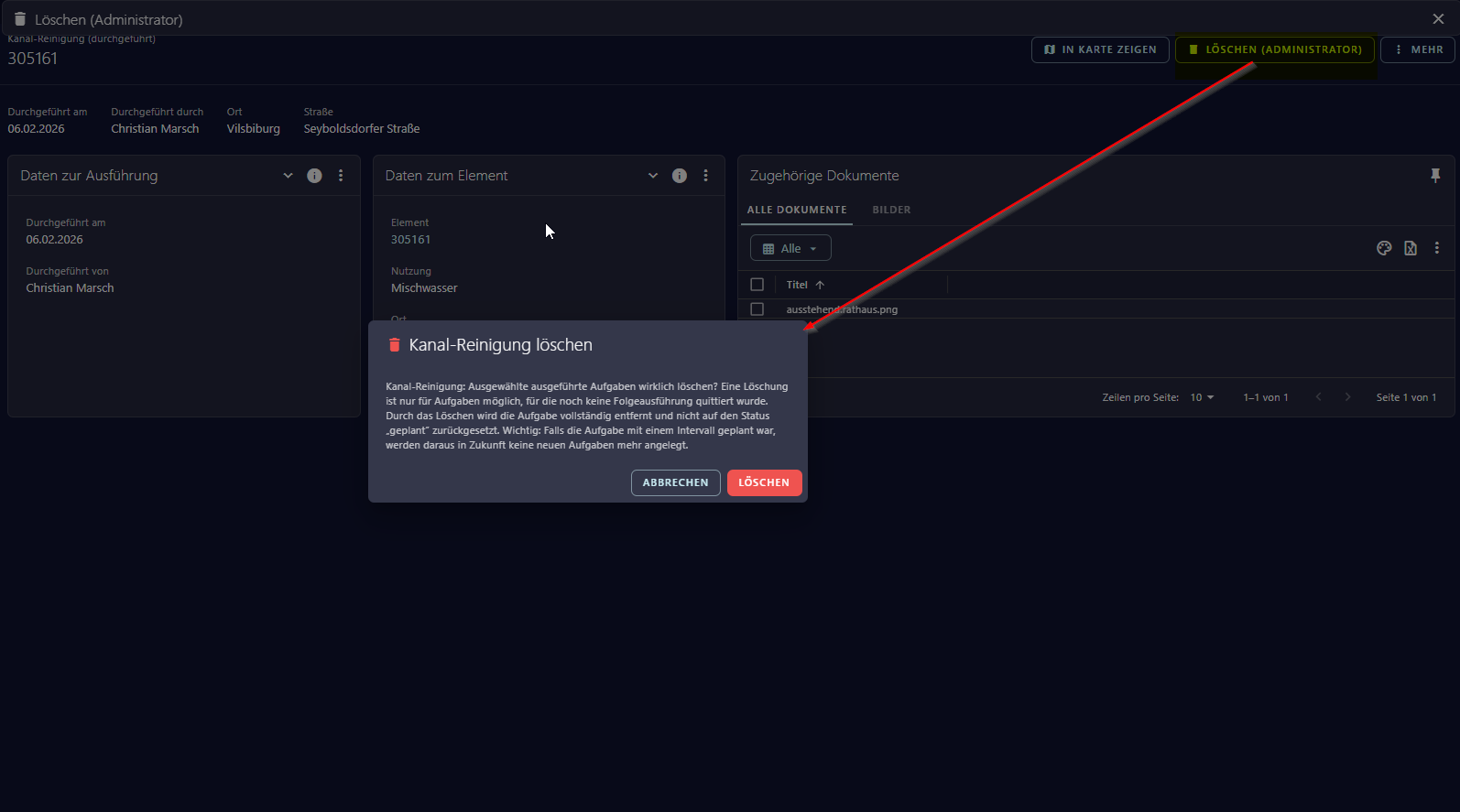Tick checkbox for ausstehend.rathaus.png row
Screen dimensions: 1460x812
point(757,309)
